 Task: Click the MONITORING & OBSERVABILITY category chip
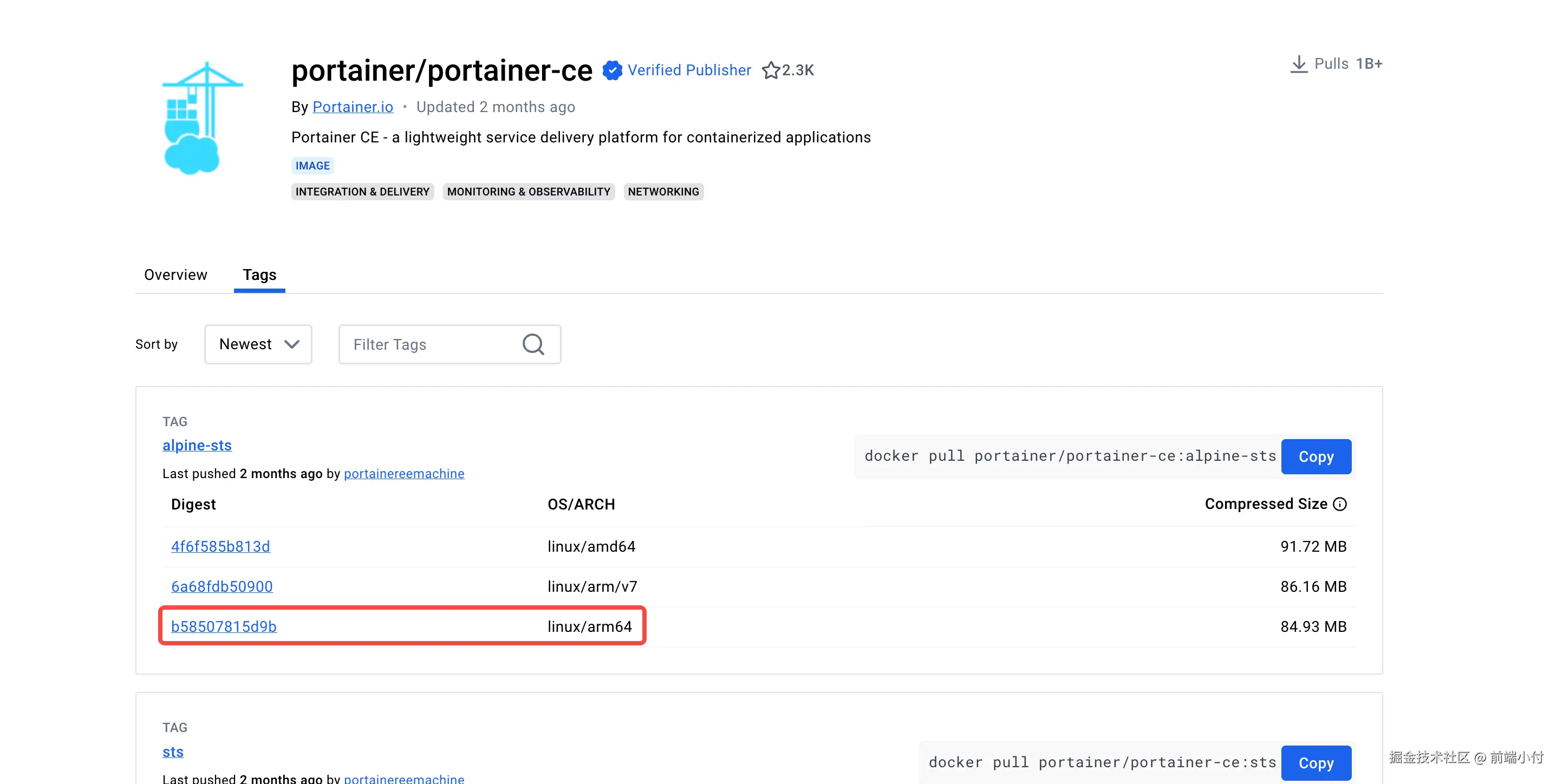pyautogui.click(x=528, y=192)
